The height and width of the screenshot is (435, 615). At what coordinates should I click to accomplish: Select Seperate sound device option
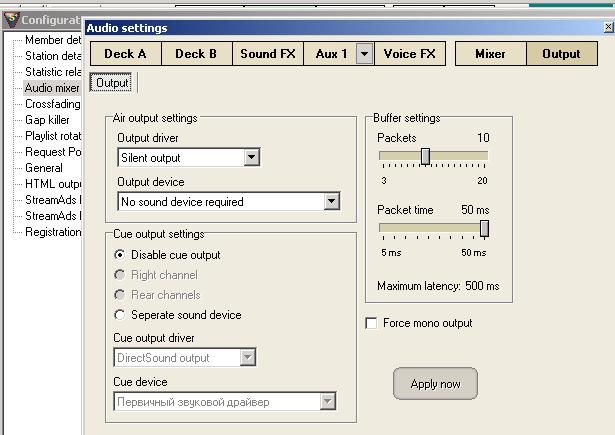point(121,315)
